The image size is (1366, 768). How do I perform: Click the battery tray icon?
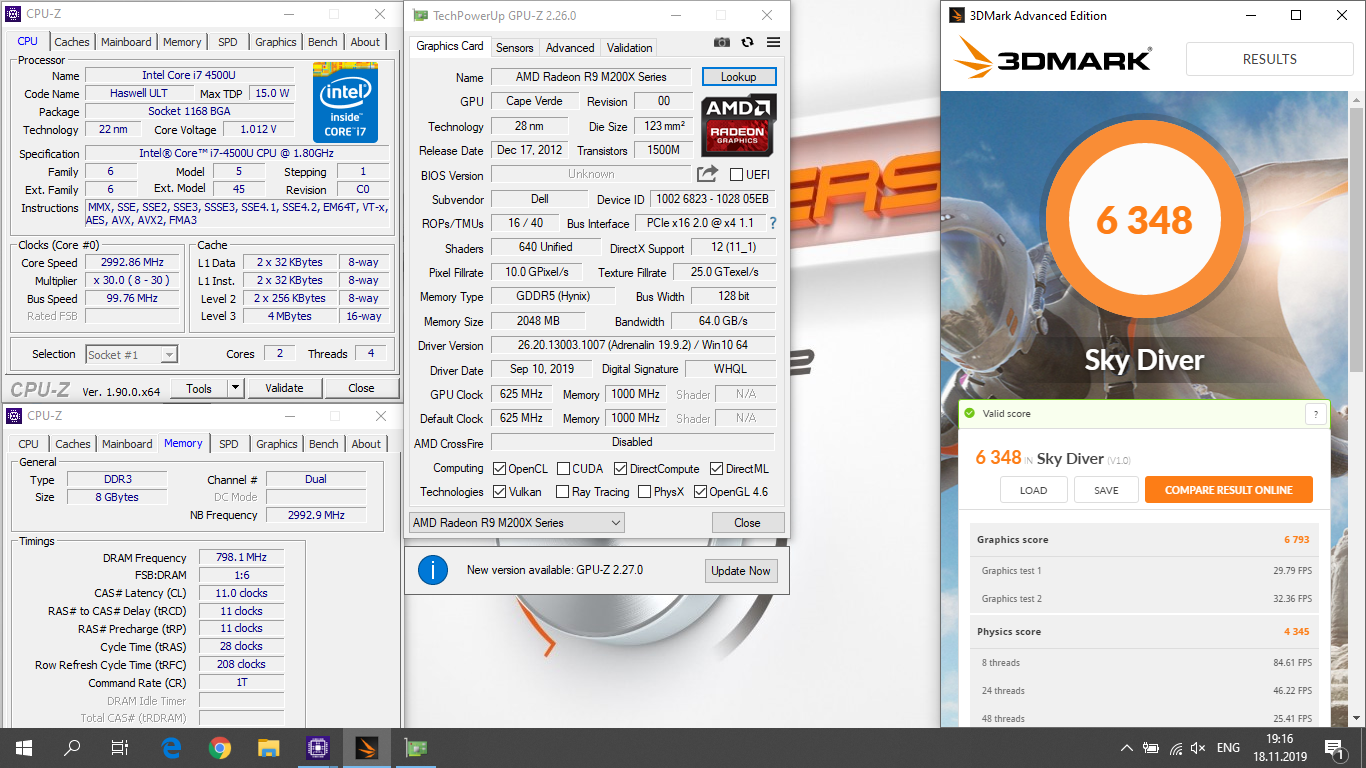pos(1151,747)
